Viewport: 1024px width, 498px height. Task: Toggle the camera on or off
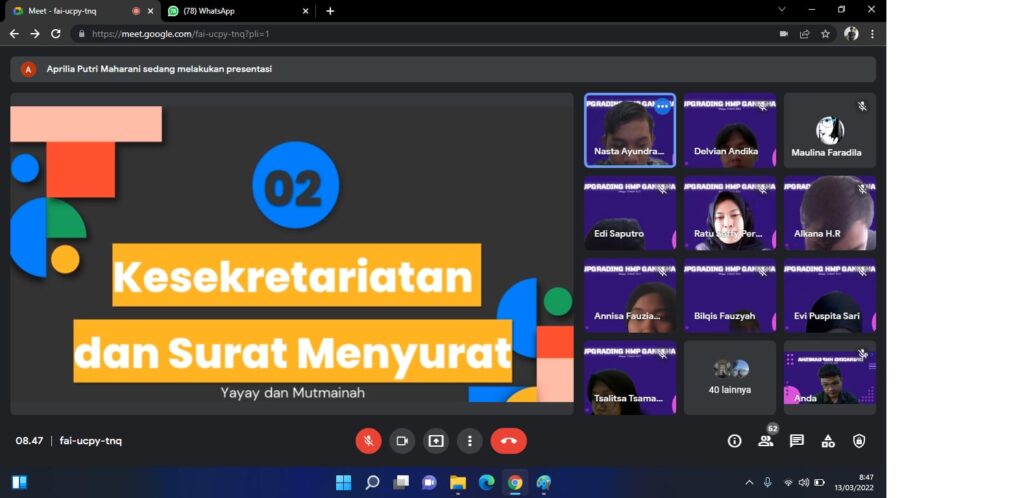(402, 440)
